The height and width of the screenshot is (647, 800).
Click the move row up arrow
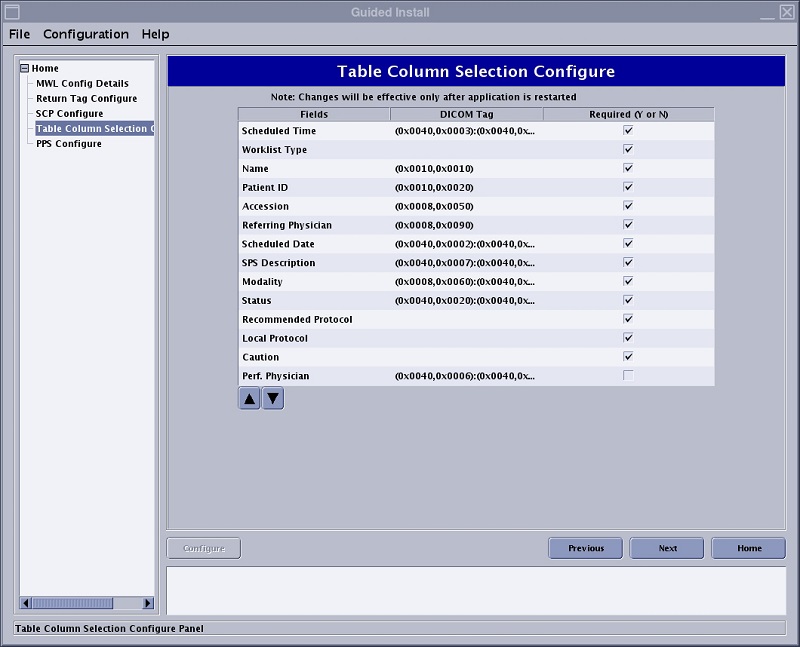pos(249,398)
